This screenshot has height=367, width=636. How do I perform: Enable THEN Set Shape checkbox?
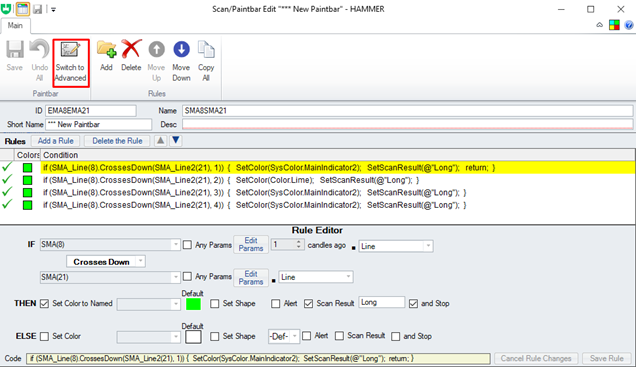pos(215,303)
